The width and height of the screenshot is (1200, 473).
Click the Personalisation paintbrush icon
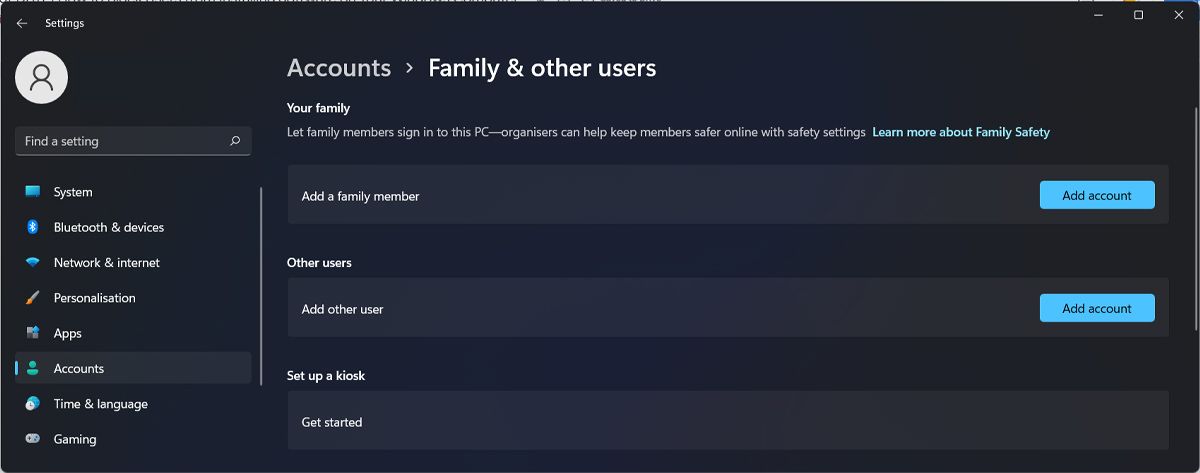[33, 298]
